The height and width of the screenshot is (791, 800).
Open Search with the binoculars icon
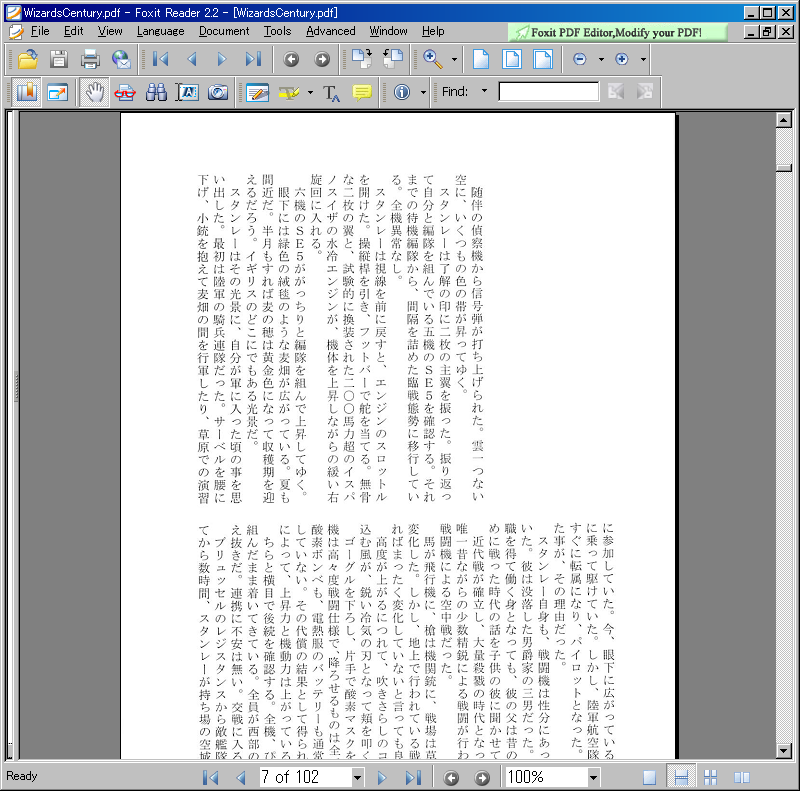[x=156, y=92]
